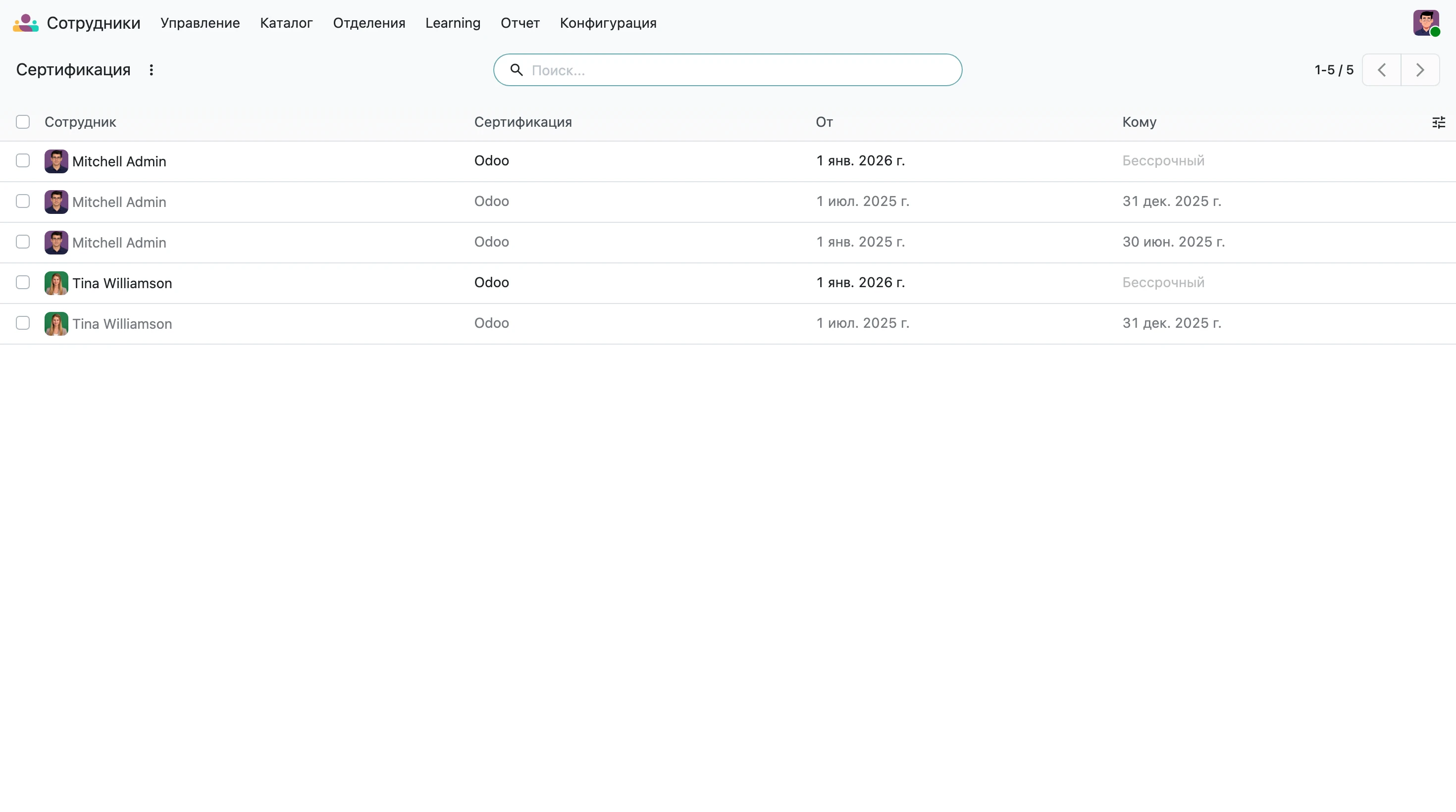Click the Employees app logo icon
Viewport: 1456px width, 812px height.
tap(25, 23)
